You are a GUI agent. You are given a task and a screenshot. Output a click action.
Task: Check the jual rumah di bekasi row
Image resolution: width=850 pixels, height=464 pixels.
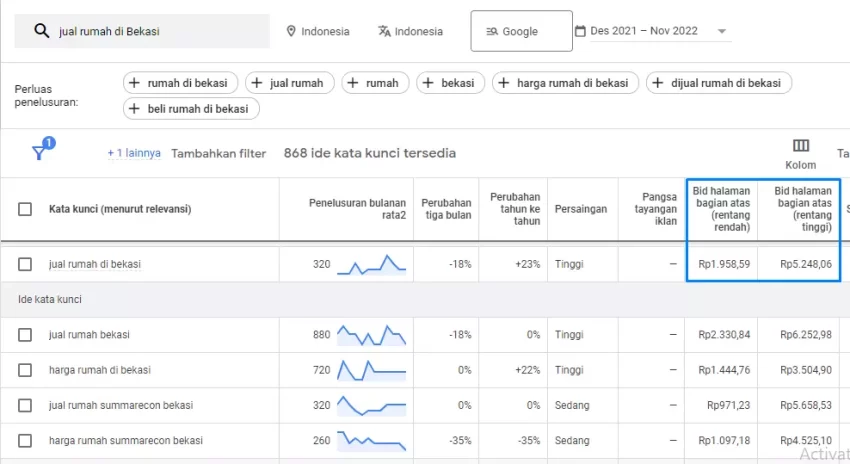click(x=25, y=265)
